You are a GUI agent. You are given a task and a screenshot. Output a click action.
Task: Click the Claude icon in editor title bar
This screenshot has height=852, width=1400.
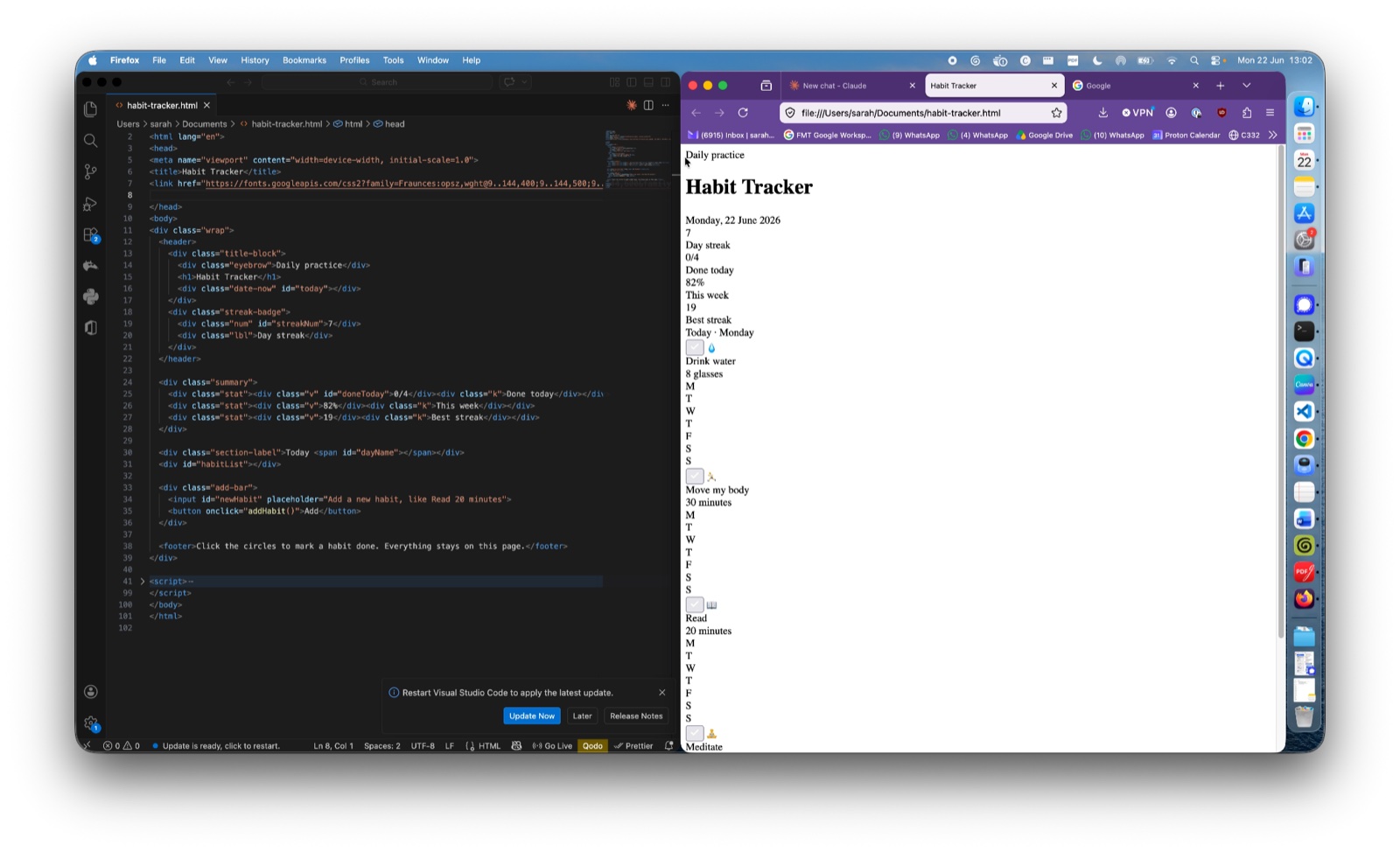coord(632,105)
